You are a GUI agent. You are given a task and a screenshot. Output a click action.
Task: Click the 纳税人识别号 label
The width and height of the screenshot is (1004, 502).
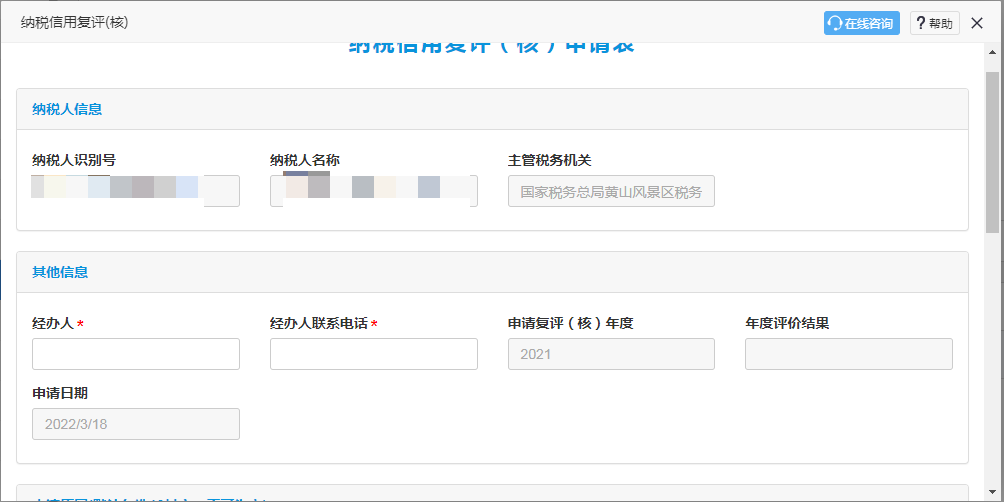click(x=74, y=161)
